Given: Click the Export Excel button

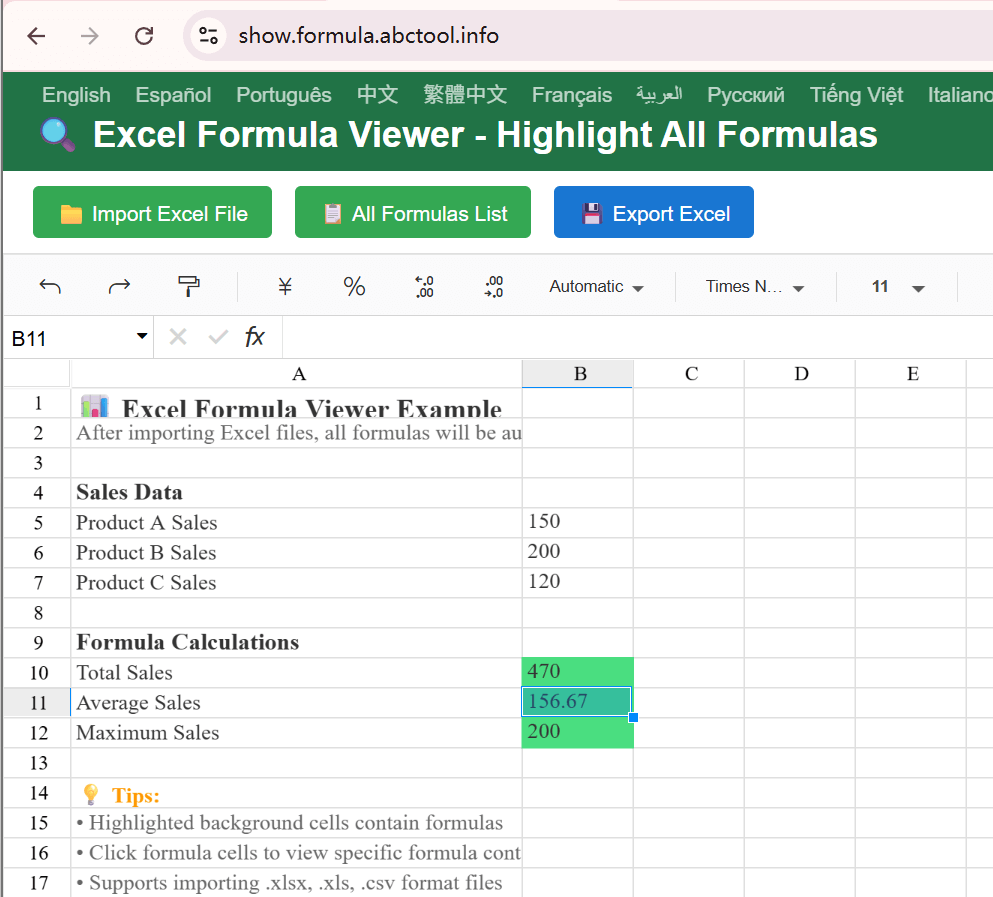Looking at the screenshot, I should point(653,212).
